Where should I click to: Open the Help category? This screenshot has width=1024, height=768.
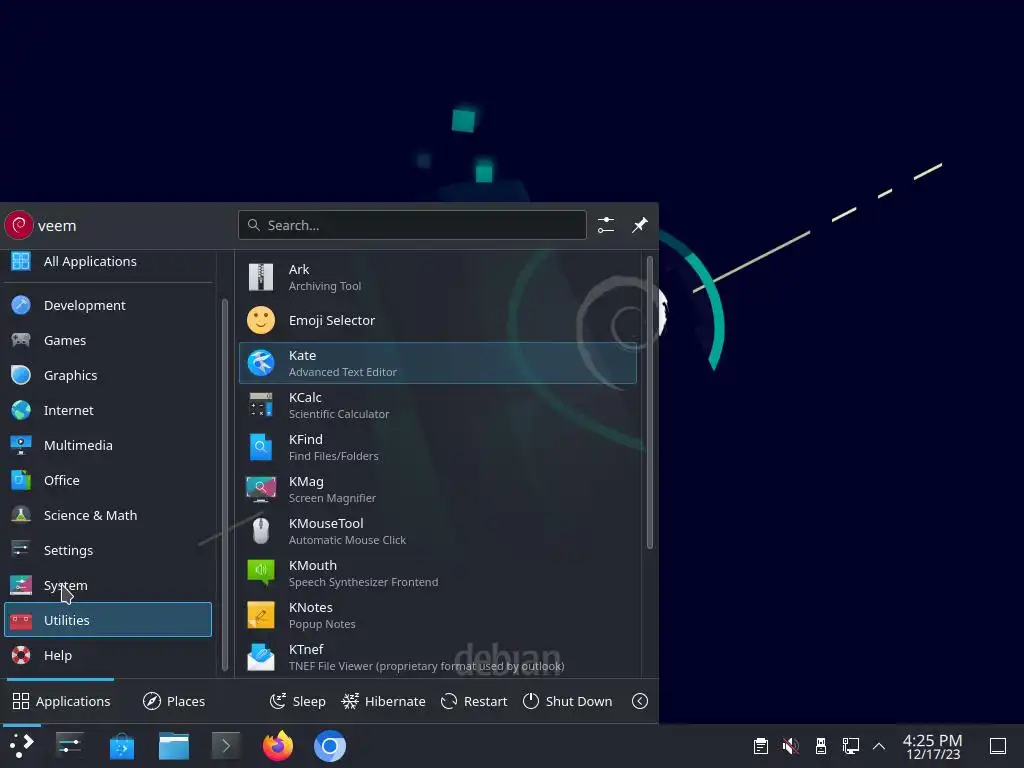coord(108,655)
